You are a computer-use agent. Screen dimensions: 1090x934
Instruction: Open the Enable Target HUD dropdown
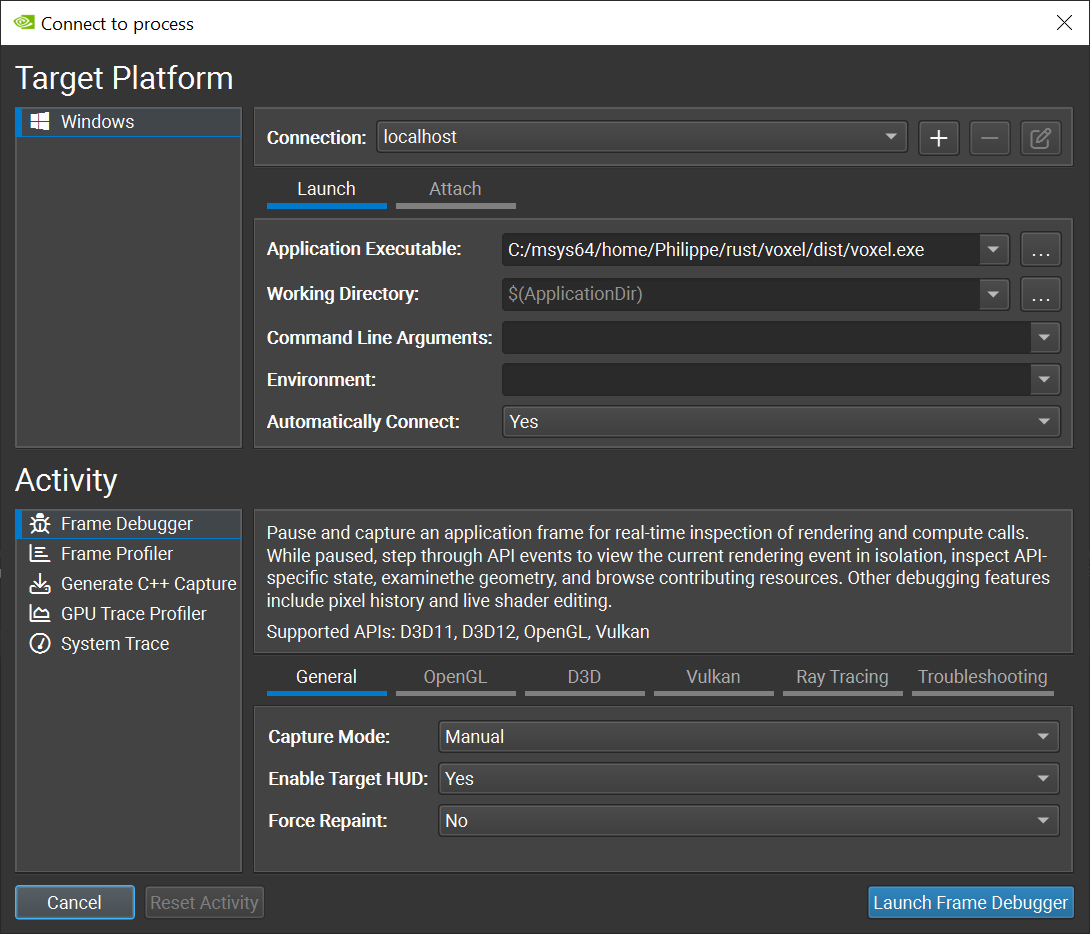pyautogui.click(x=749, y=779)
